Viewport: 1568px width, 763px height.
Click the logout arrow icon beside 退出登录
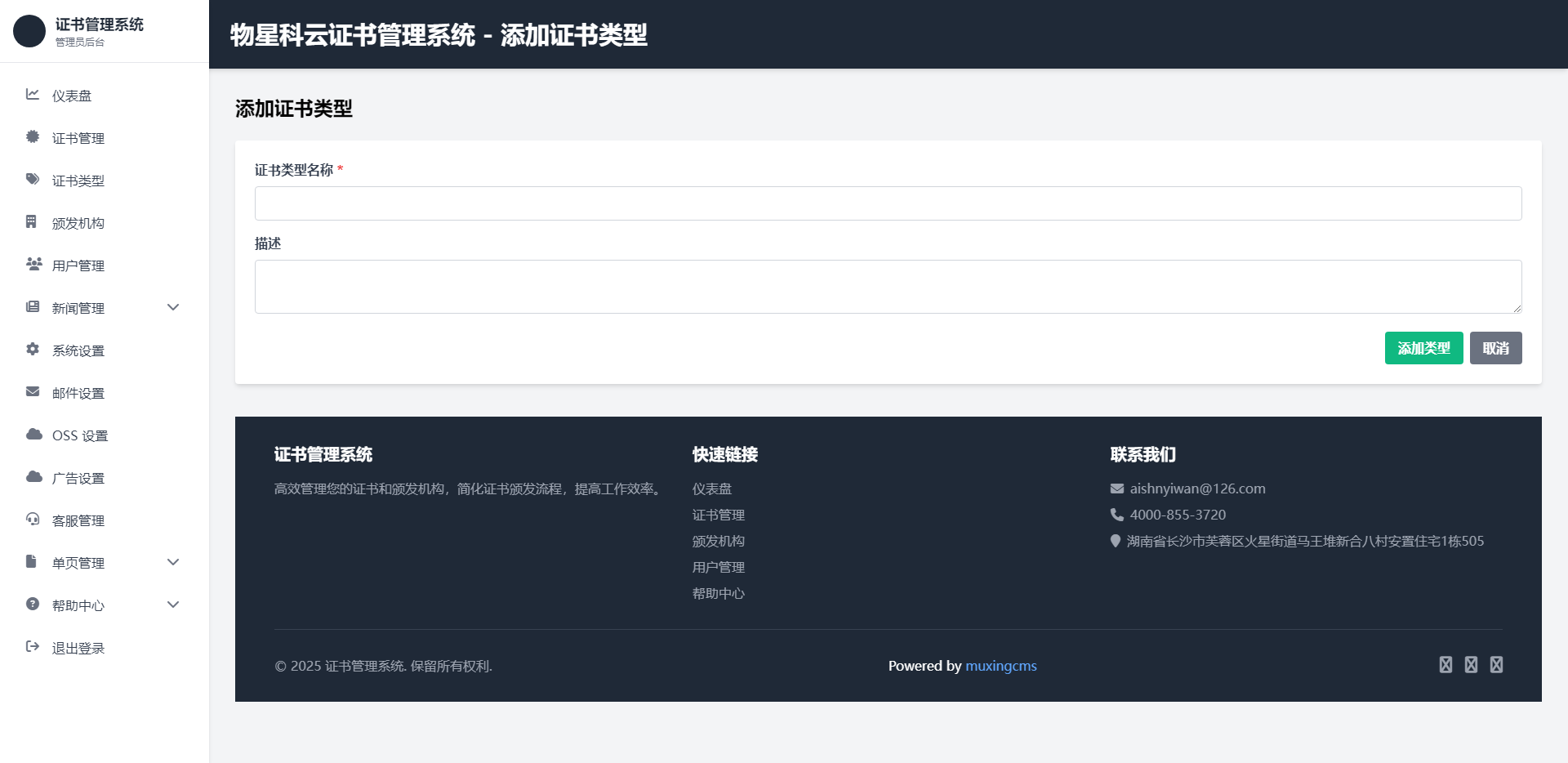33,646
